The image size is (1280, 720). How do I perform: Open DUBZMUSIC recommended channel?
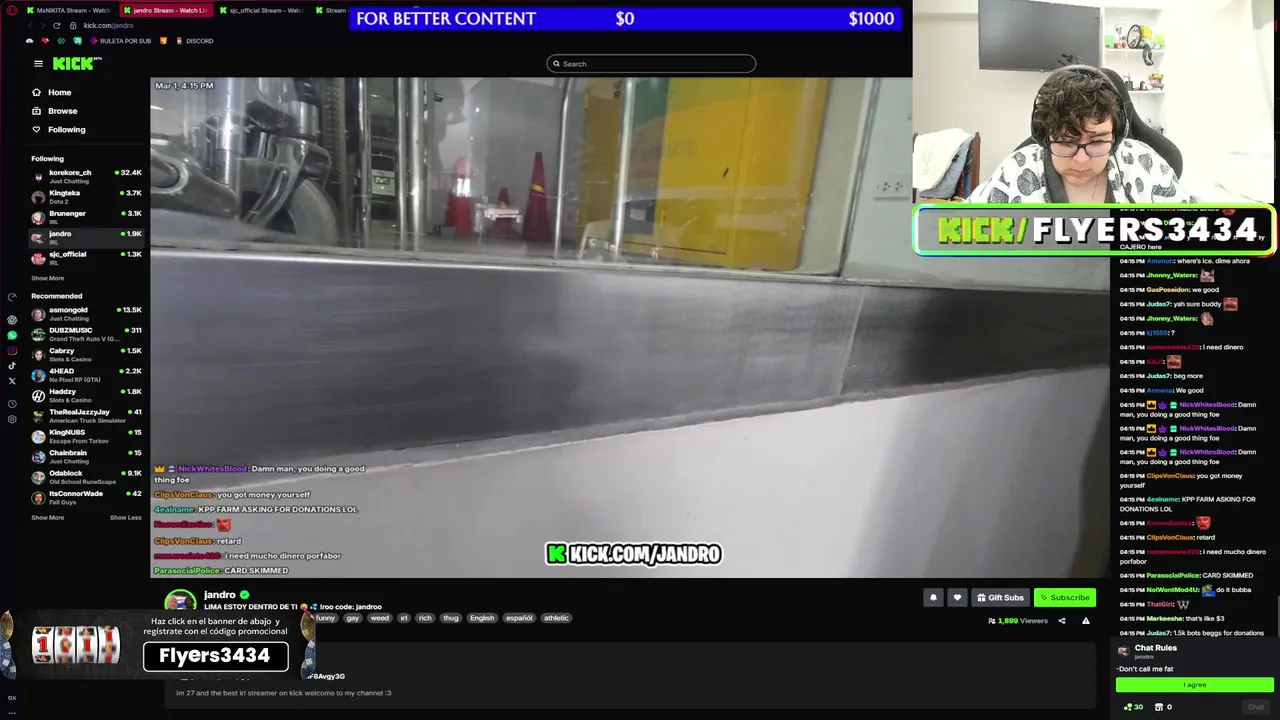(86, 334)
